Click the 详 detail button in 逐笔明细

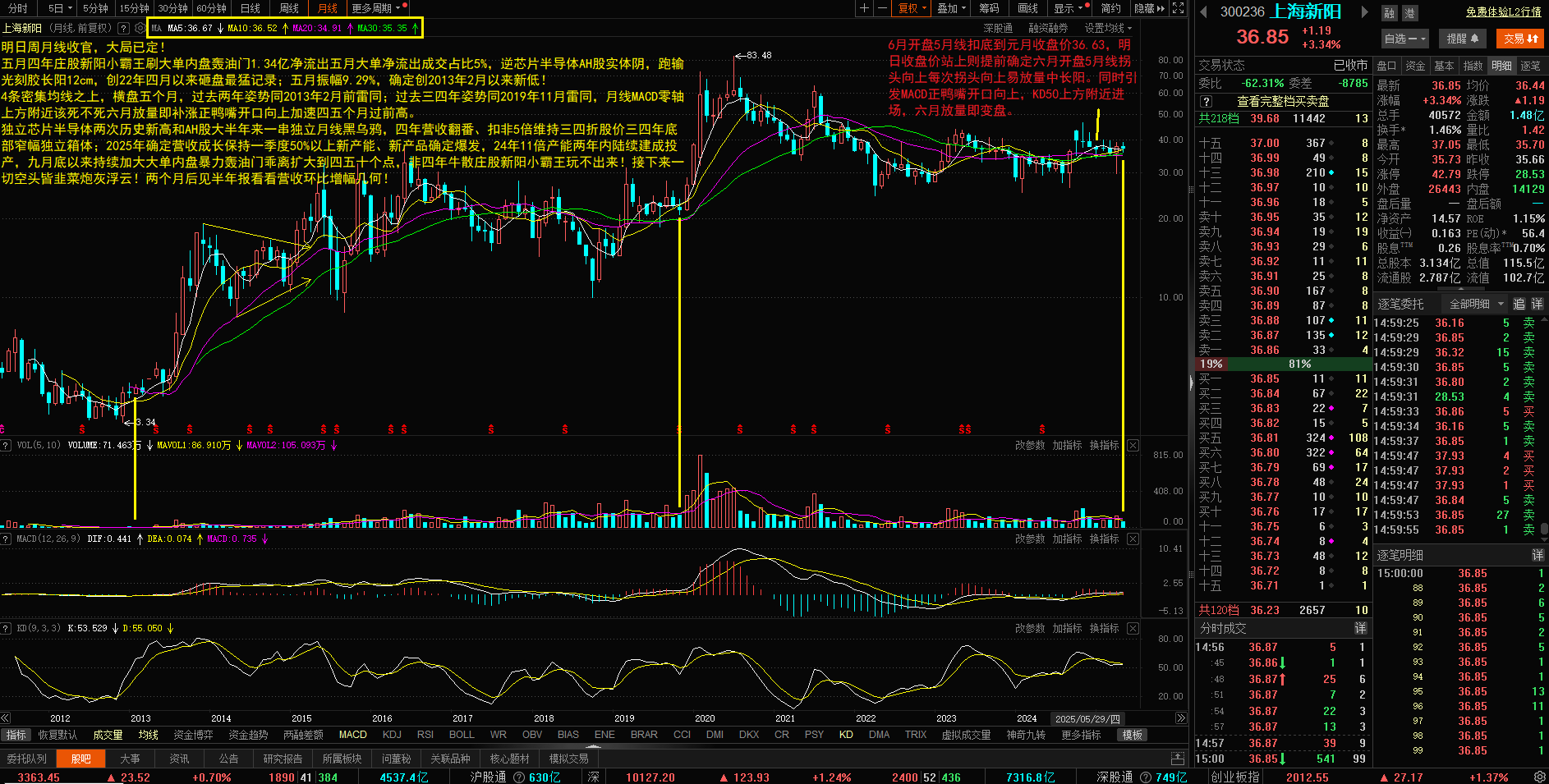coord(1538,555)
